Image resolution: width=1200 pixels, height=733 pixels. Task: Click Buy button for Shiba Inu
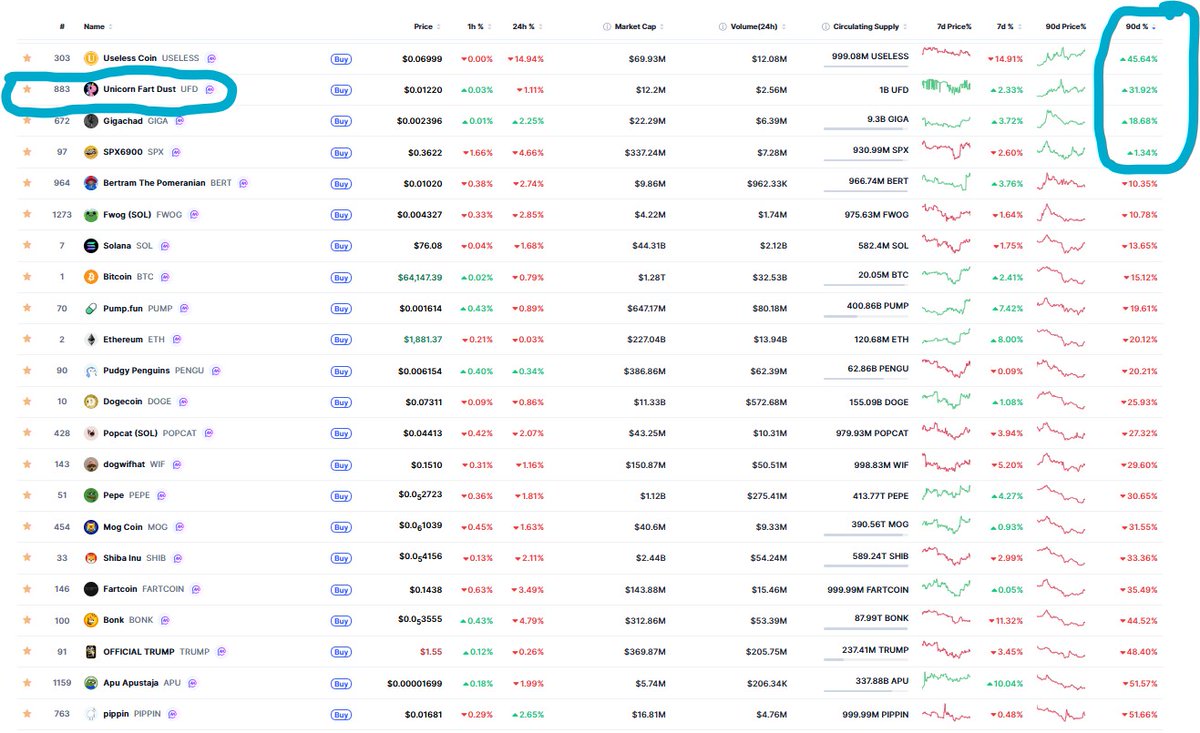[341, 558]
